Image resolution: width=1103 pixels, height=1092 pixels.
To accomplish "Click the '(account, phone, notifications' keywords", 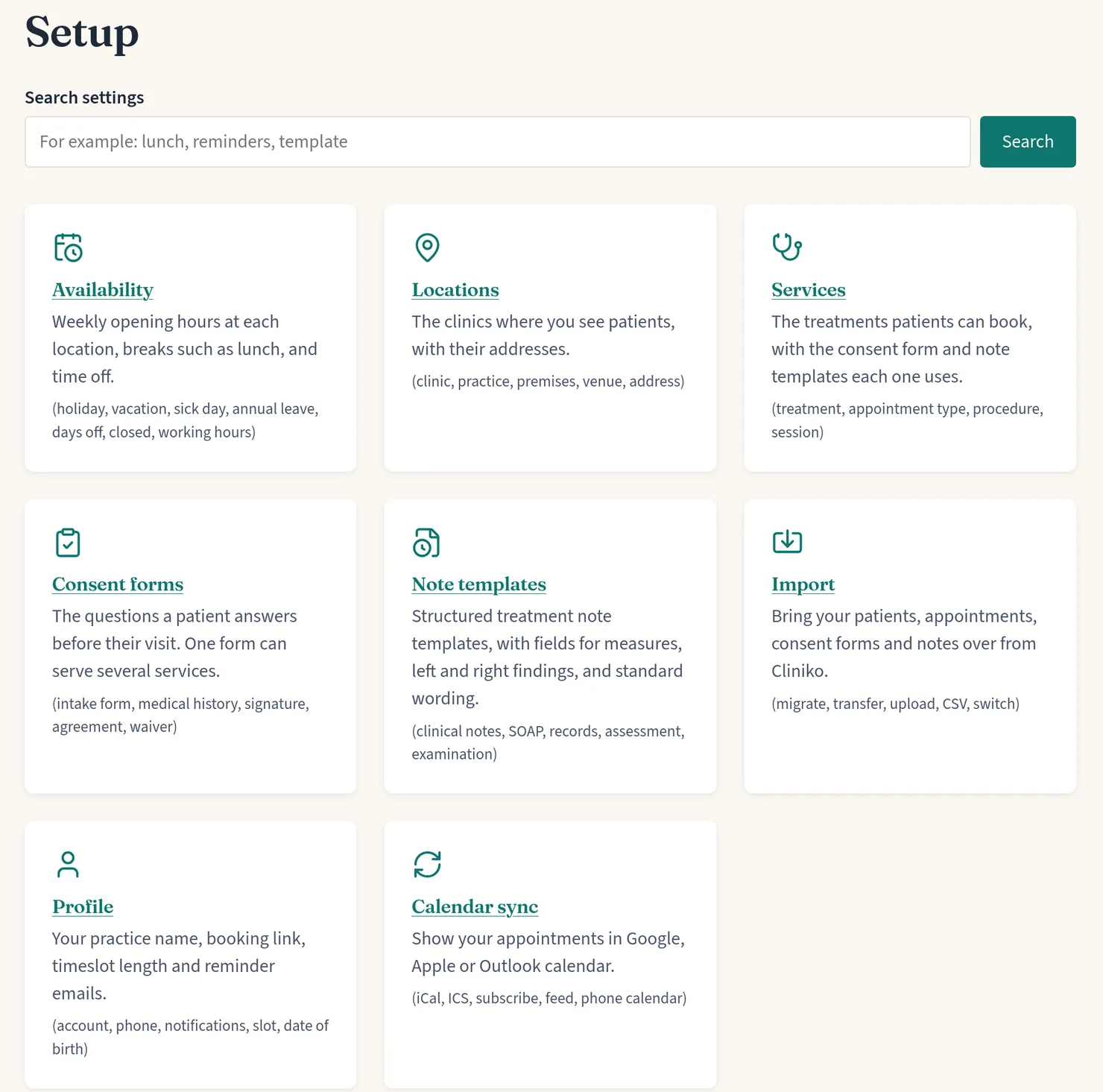I will pos(190,1037).
